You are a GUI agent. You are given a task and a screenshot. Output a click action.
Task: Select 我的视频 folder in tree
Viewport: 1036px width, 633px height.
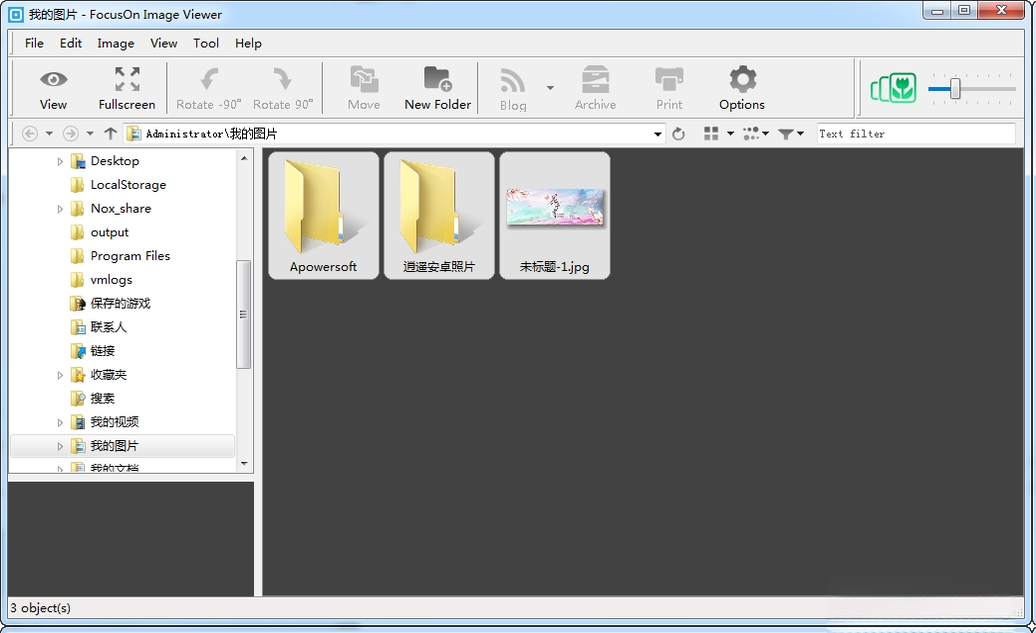114,422
